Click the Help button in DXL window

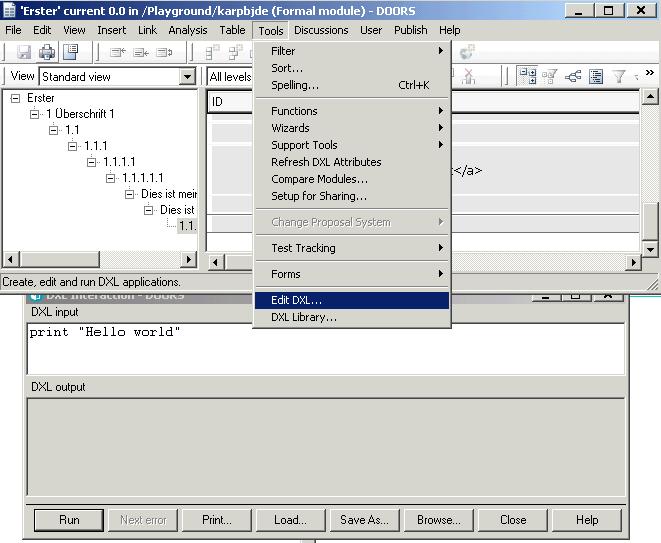pos(587,520)
